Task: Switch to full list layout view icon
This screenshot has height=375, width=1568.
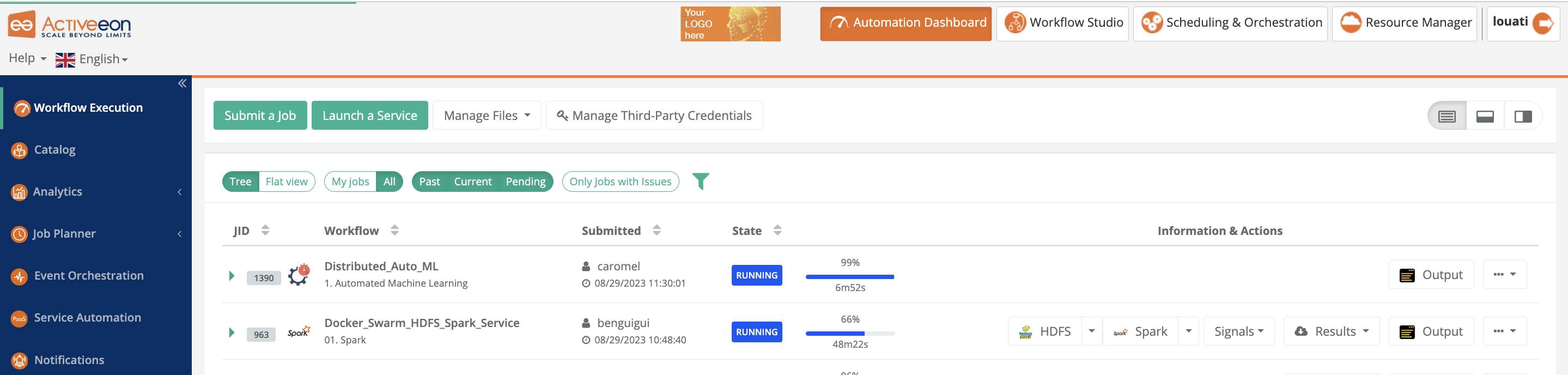Action: (1447, 116)
